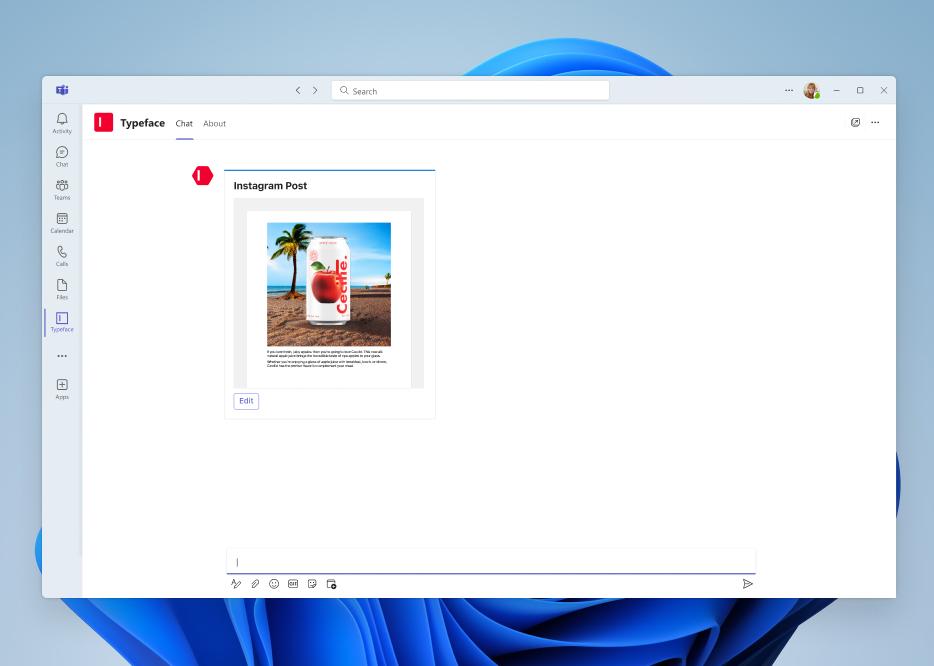Edit the Instagram Post draft
The width and height of the screenshot is (934, 666).
(246, 400)
